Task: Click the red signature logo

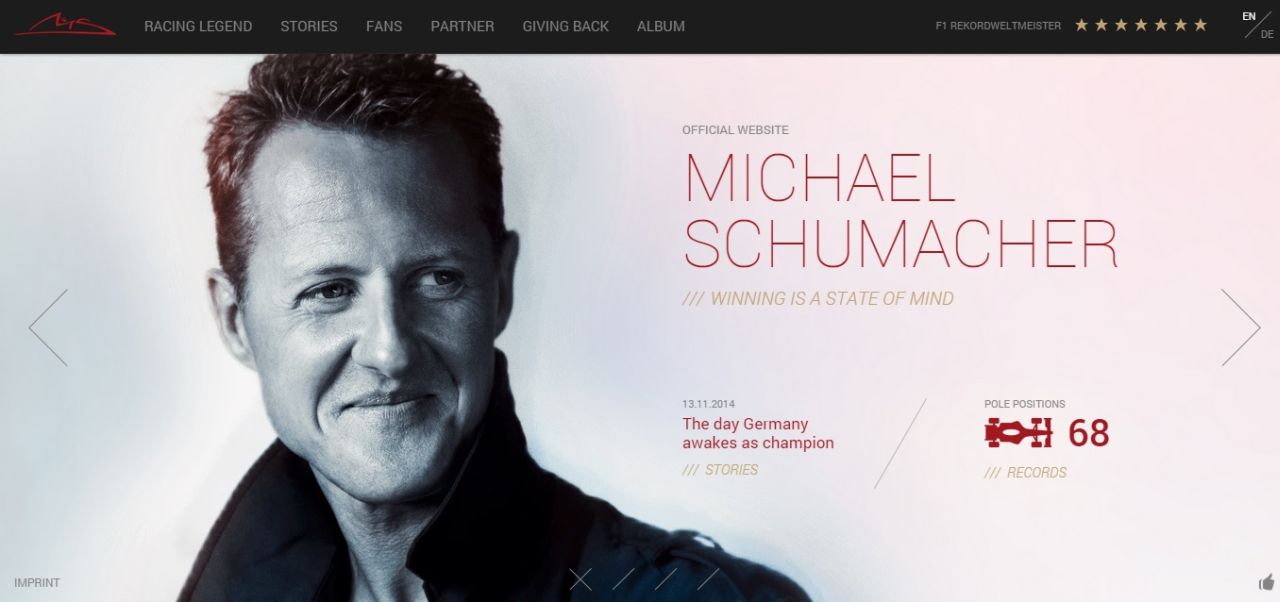Action: point(65,25)
